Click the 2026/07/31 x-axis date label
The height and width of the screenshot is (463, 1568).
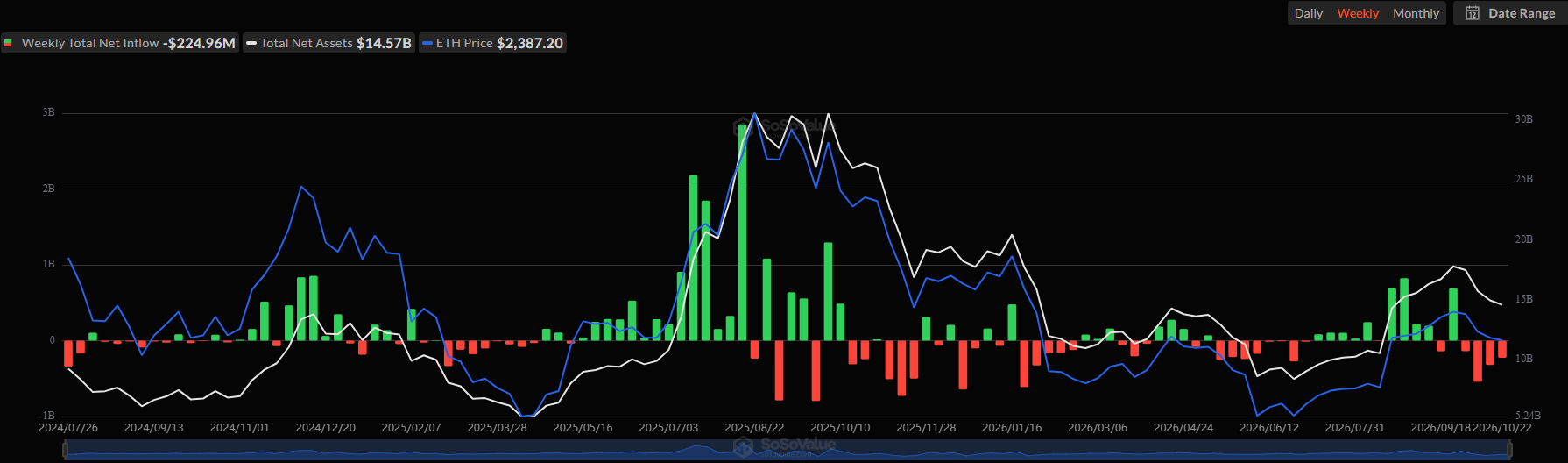click(1356, 428)
